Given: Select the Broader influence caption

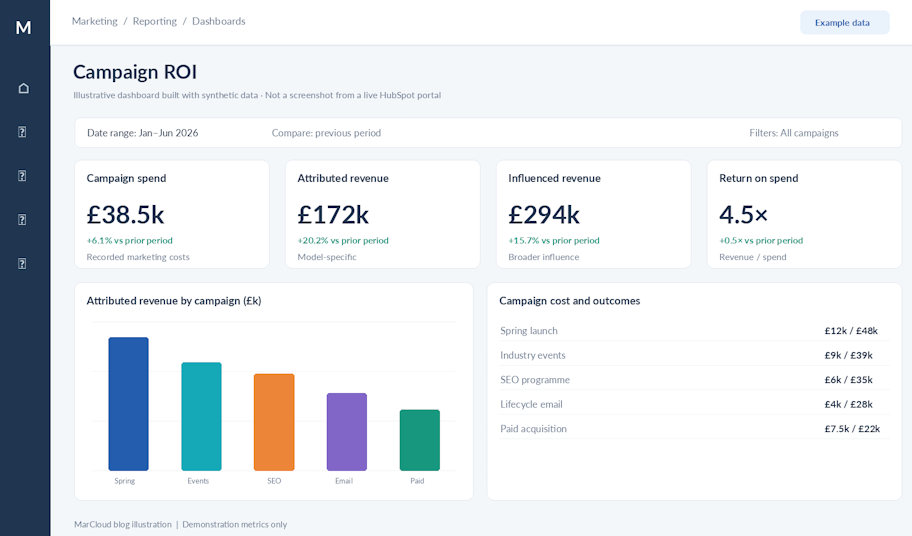Looking at the screenshot, I should (544, 256).
